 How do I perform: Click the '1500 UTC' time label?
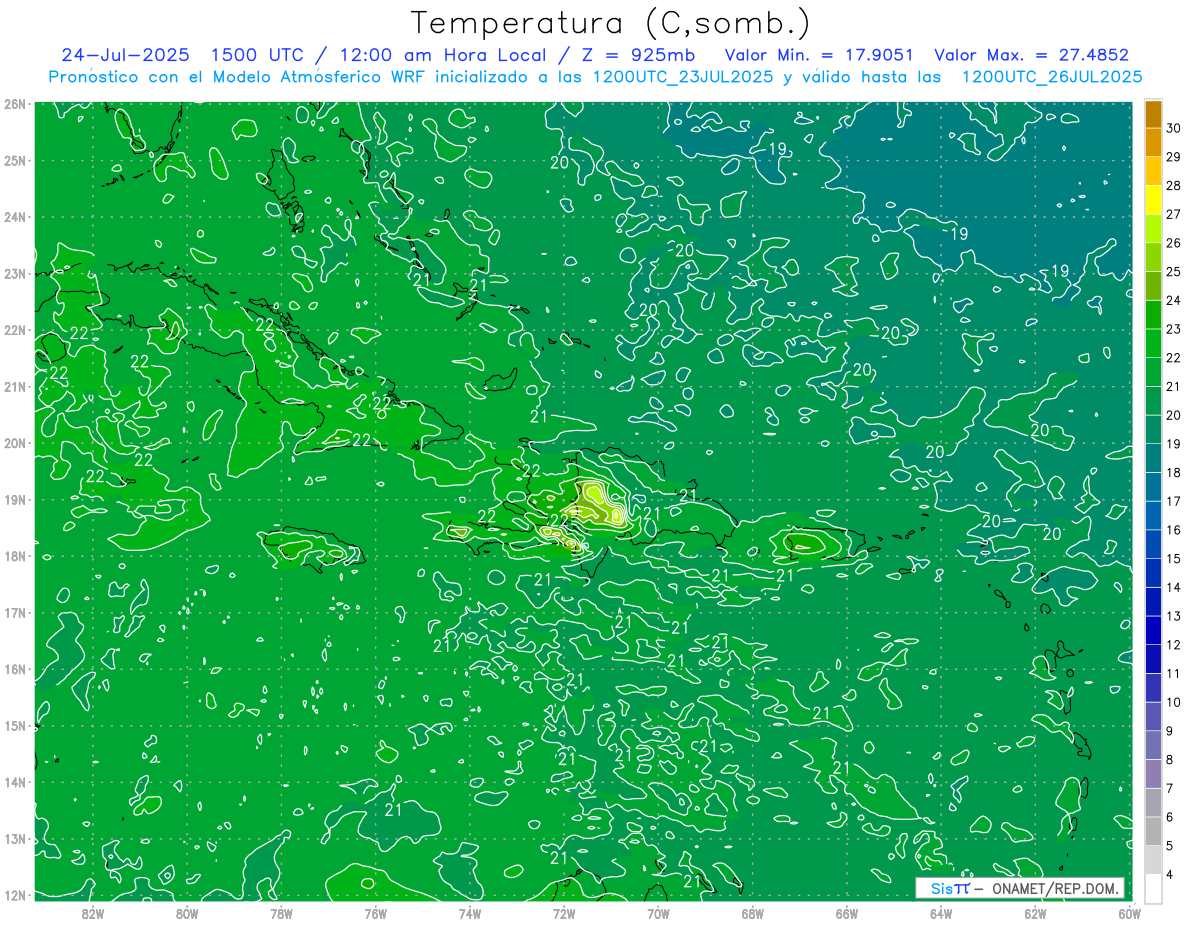[255, 55]
